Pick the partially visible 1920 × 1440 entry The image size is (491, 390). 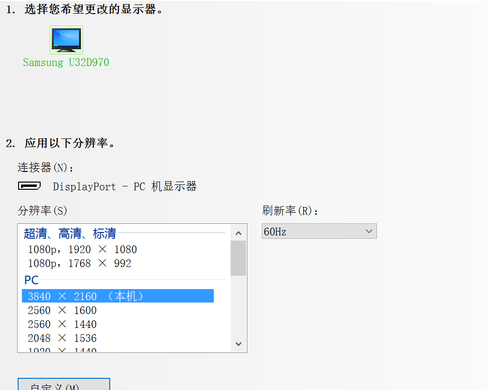point(62,350)
